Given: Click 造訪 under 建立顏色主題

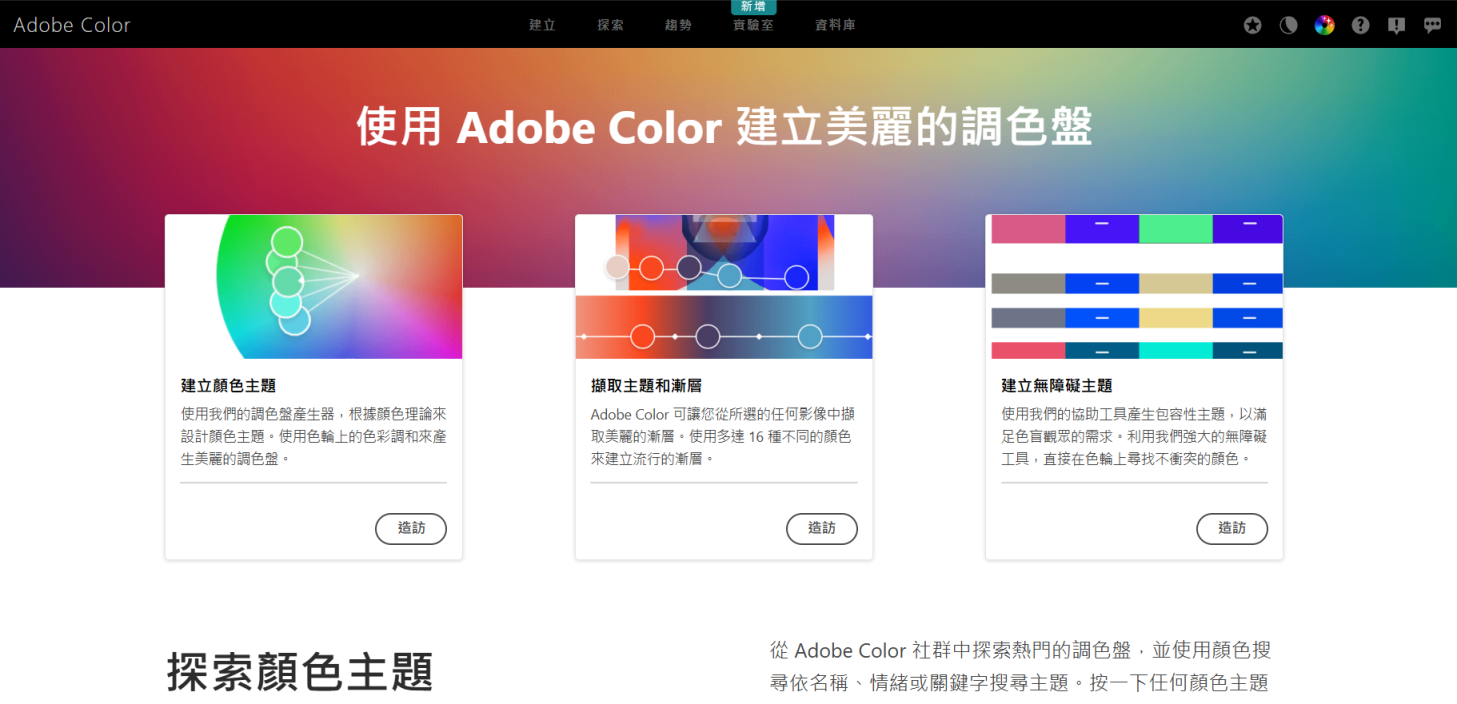Looking at the screenshot, I should (411, 529).
